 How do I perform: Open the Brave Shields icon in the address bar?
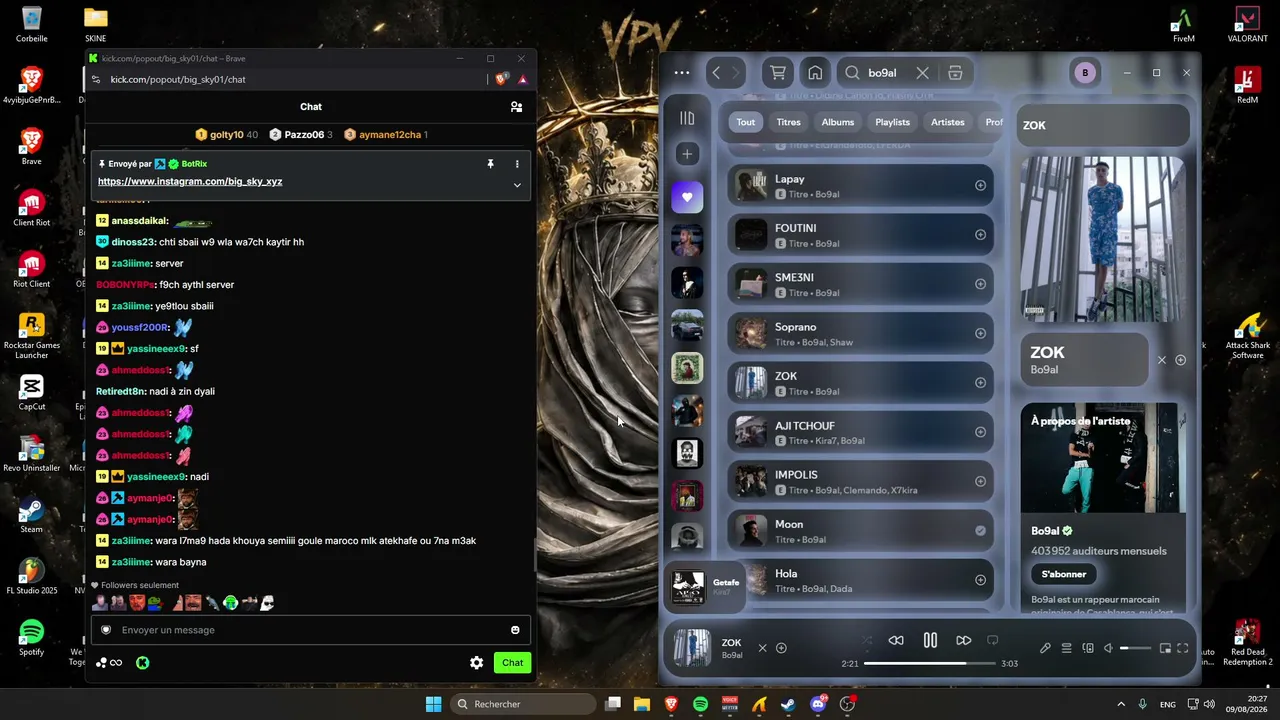point(502,79)
